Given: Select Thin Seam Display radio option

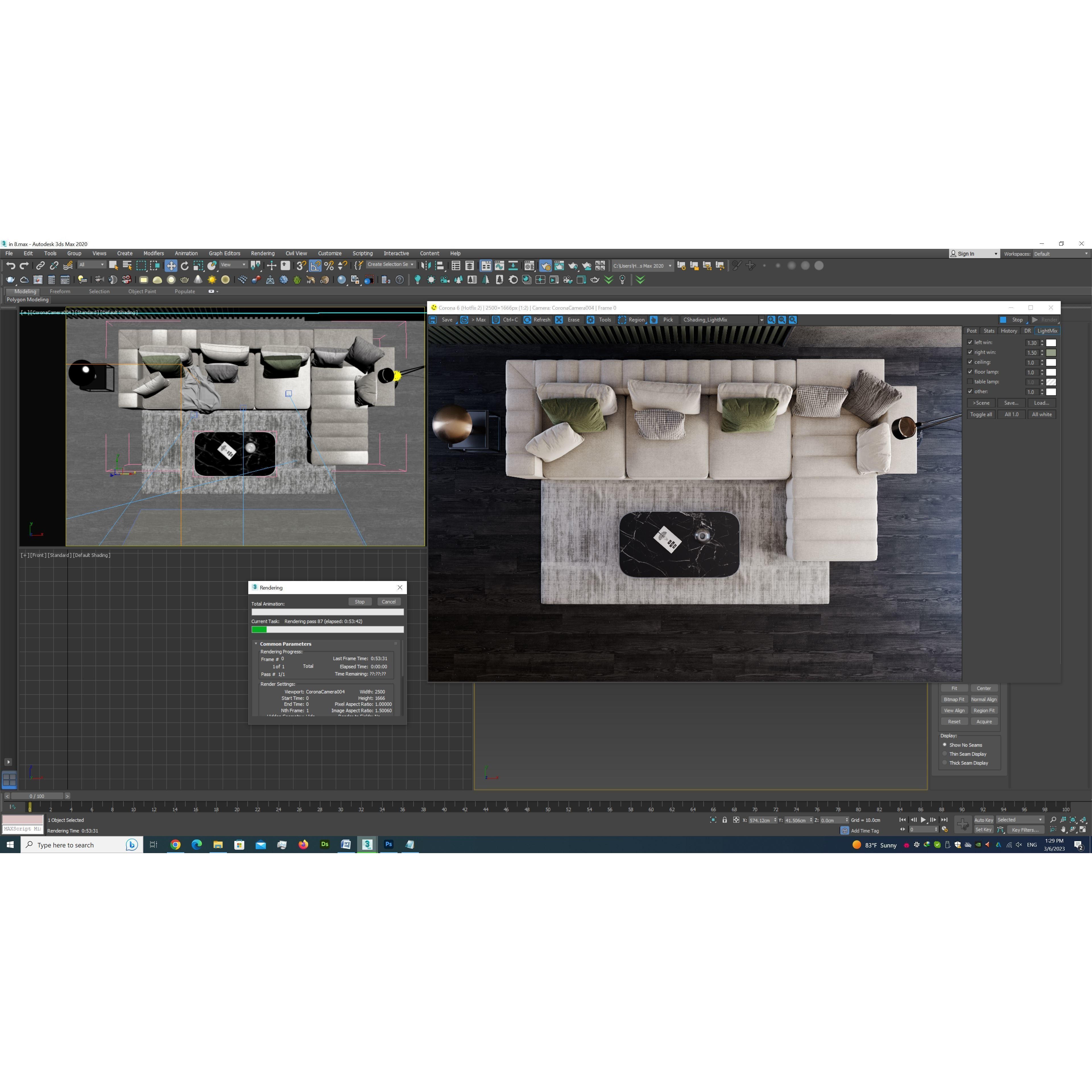Looking at the screenshot, I should coord(944,754).
